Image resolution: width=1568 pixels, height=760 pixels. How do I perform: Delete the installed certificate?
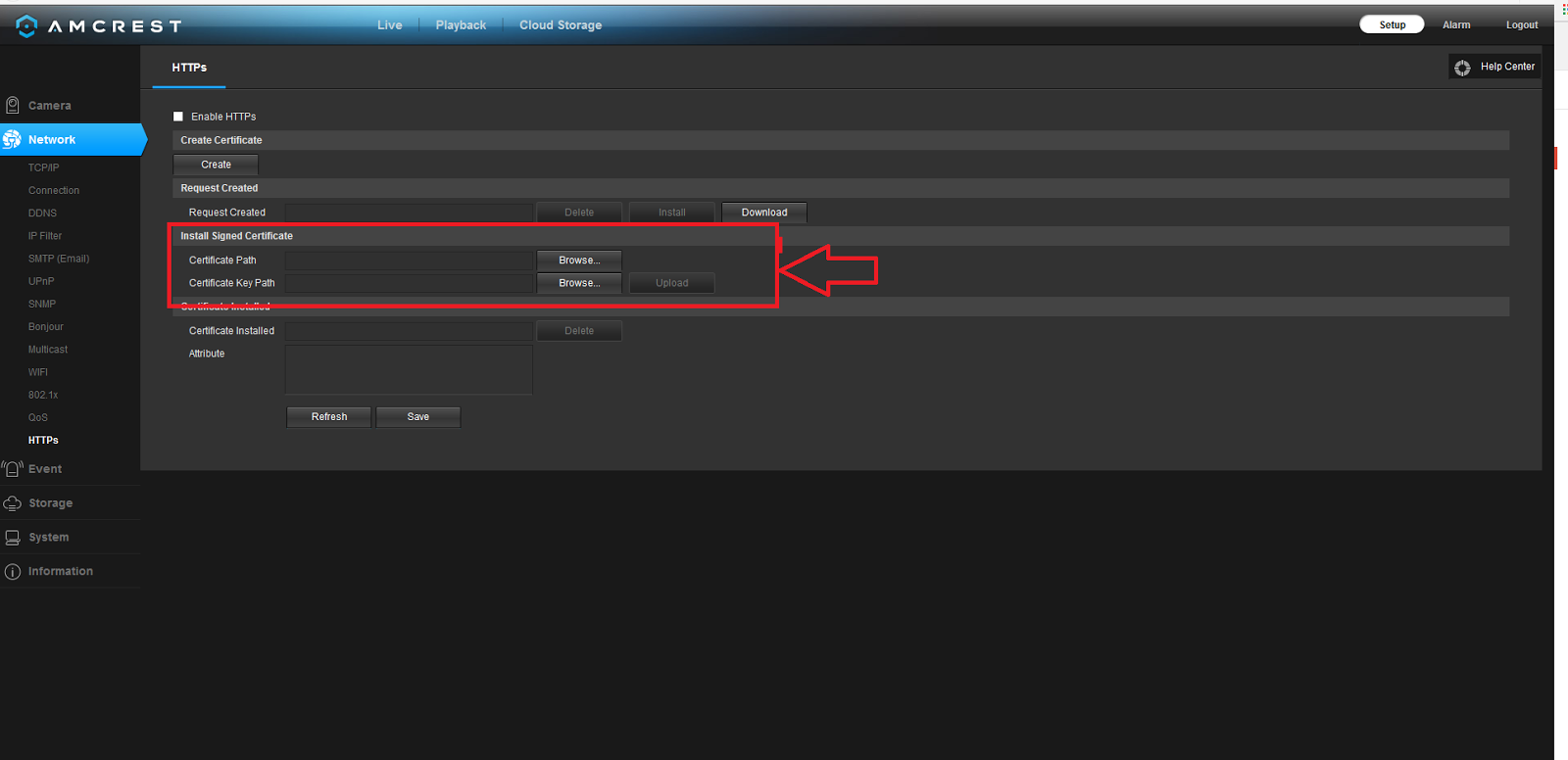coord(579,331)
